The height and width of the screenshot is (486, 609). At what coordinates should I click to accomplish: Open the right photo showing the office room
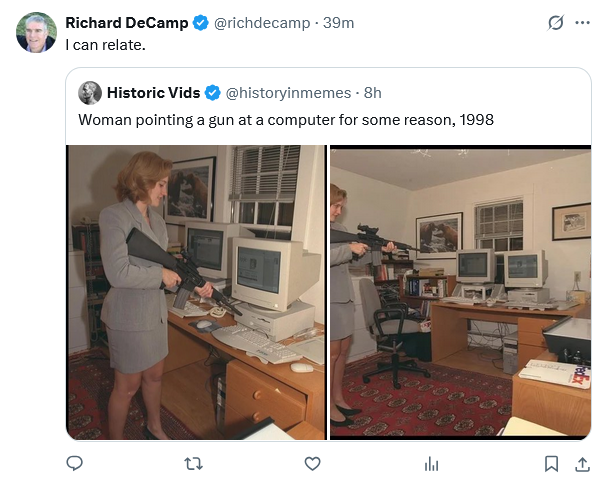click(460, 292)
